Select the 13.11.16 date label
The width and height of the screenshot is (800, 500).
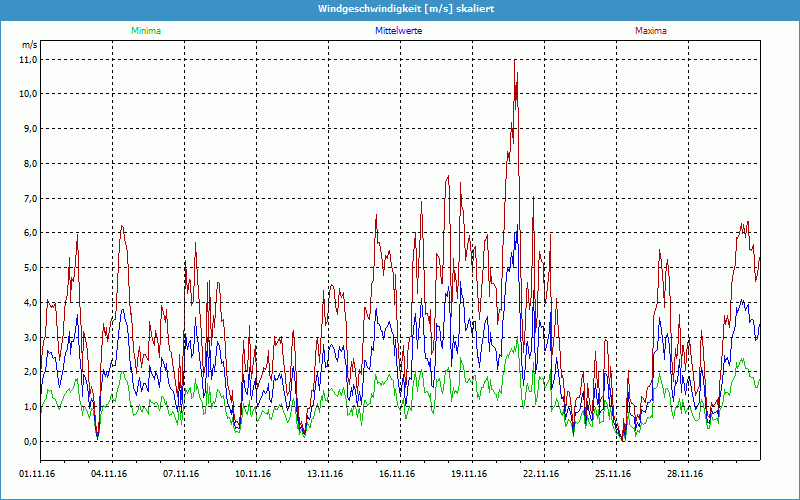[326, 475]
